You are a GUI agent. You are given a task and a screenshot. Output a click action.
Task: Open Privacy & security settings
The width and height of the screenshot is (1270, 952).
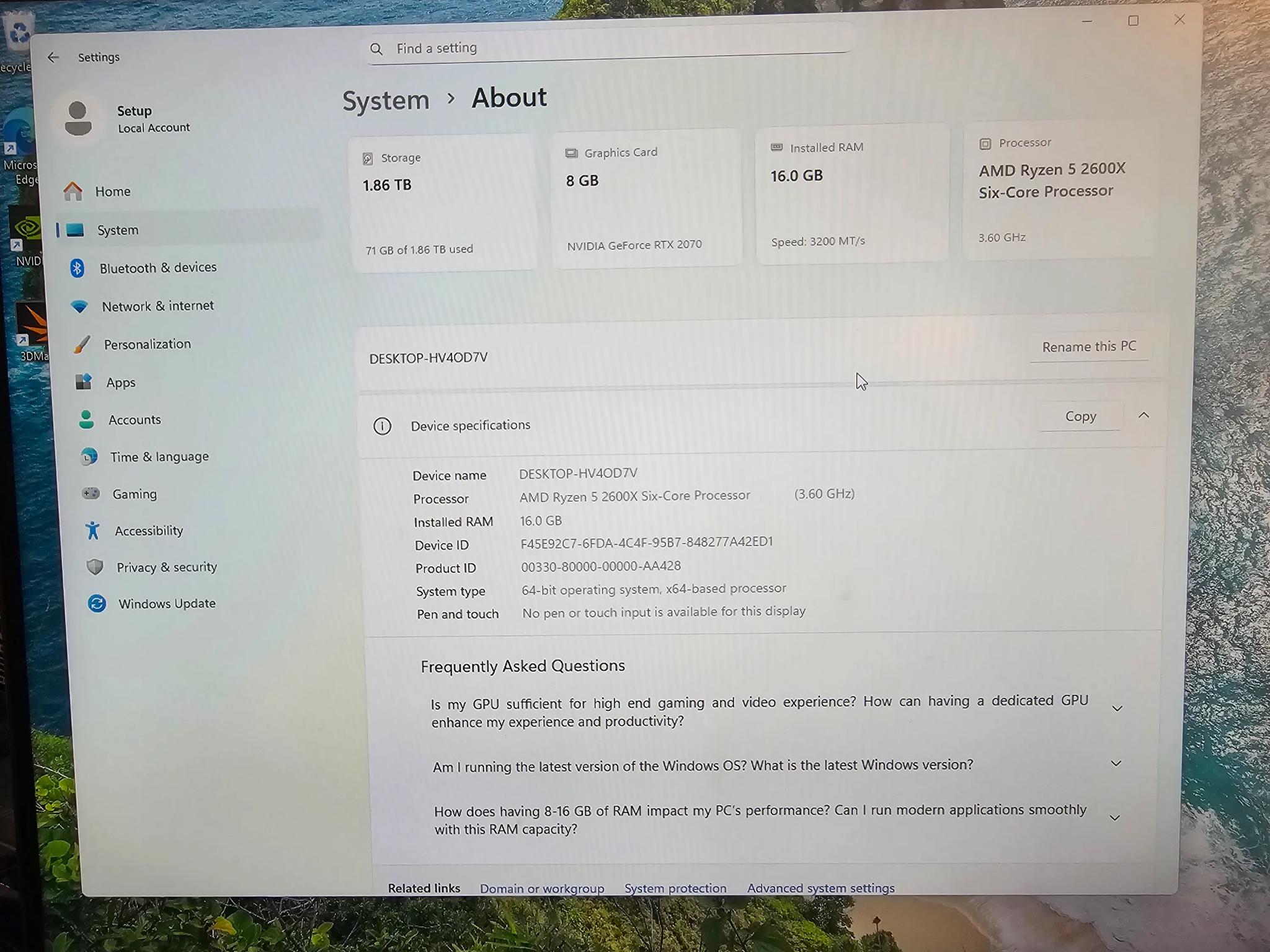point(208,567)
